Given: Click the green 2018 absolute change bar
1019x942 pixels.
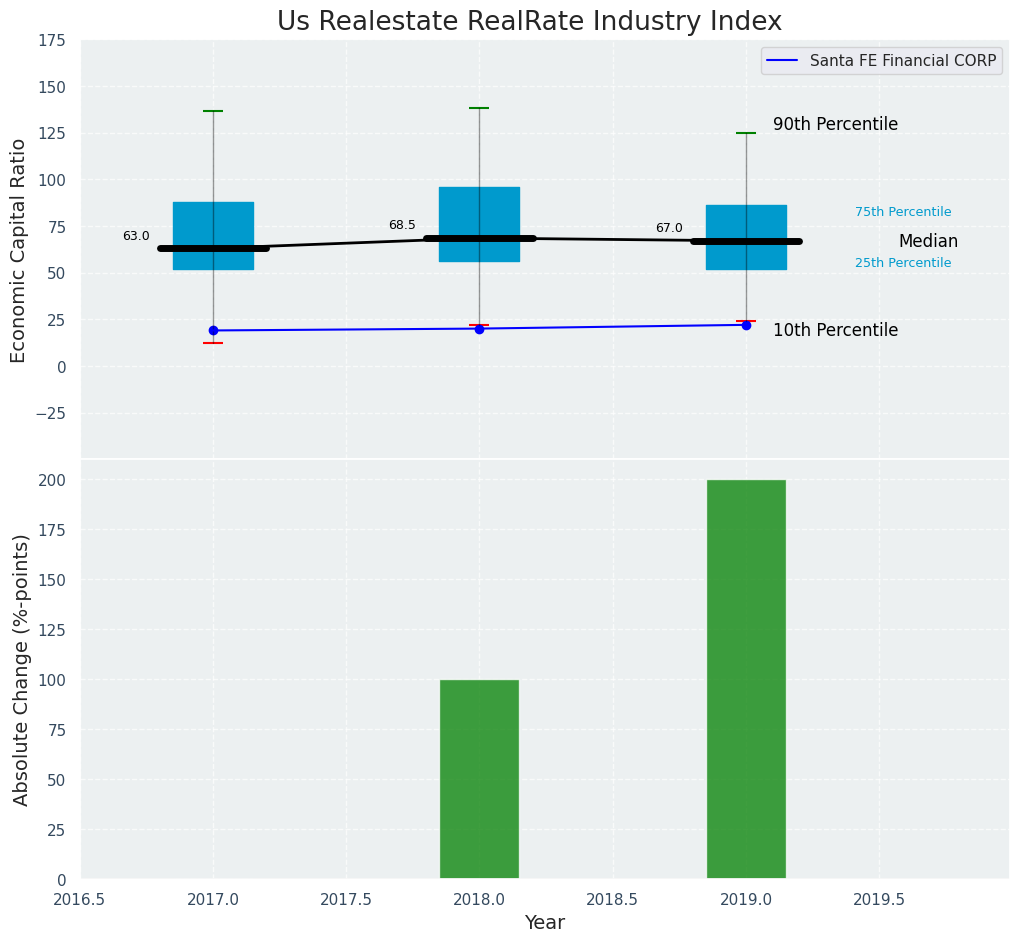Looking at the screenshot, I should [x=479, y=779].
